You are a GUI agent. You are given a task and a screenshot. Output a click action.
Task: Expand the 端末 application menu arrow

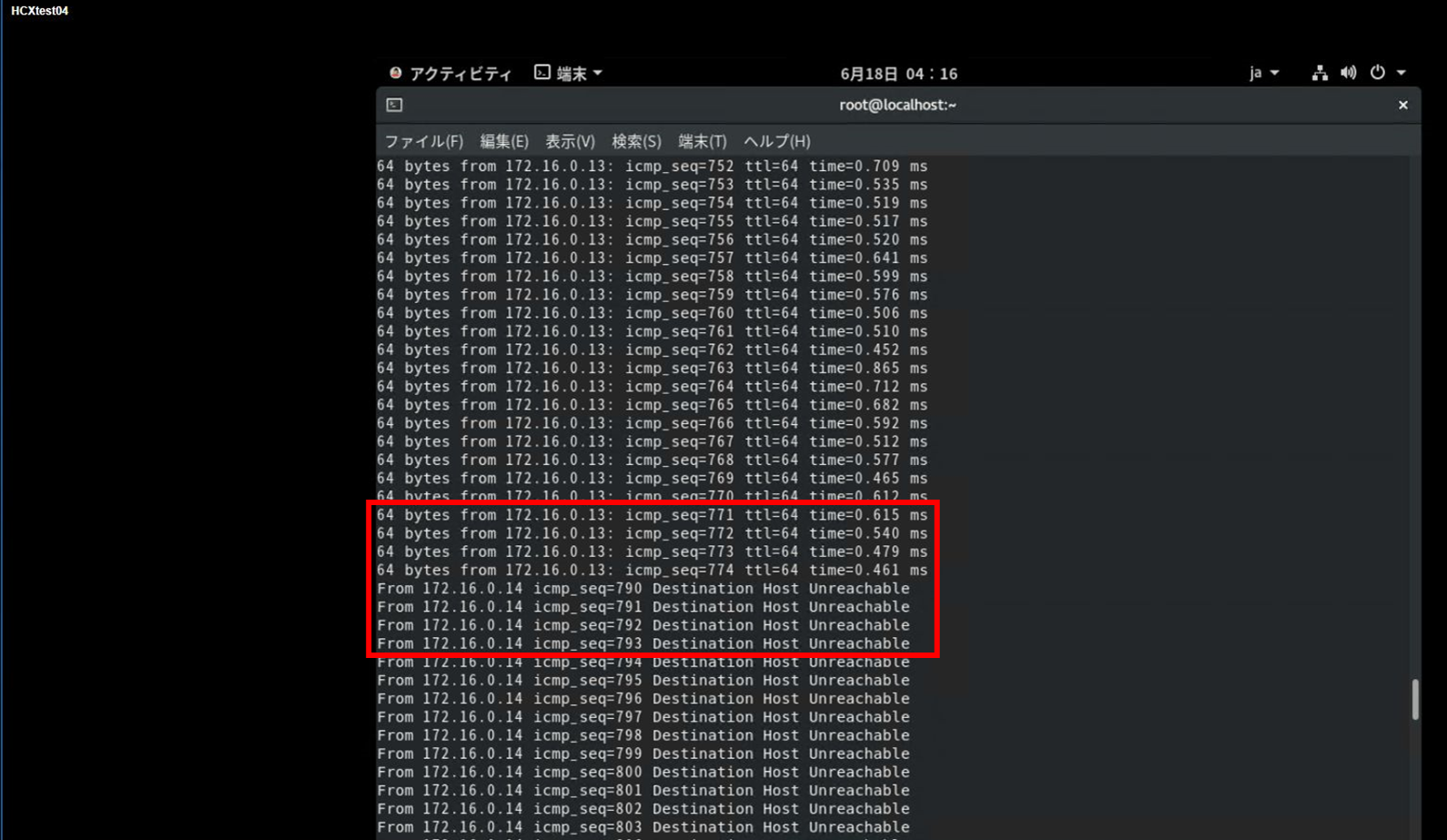598,73
